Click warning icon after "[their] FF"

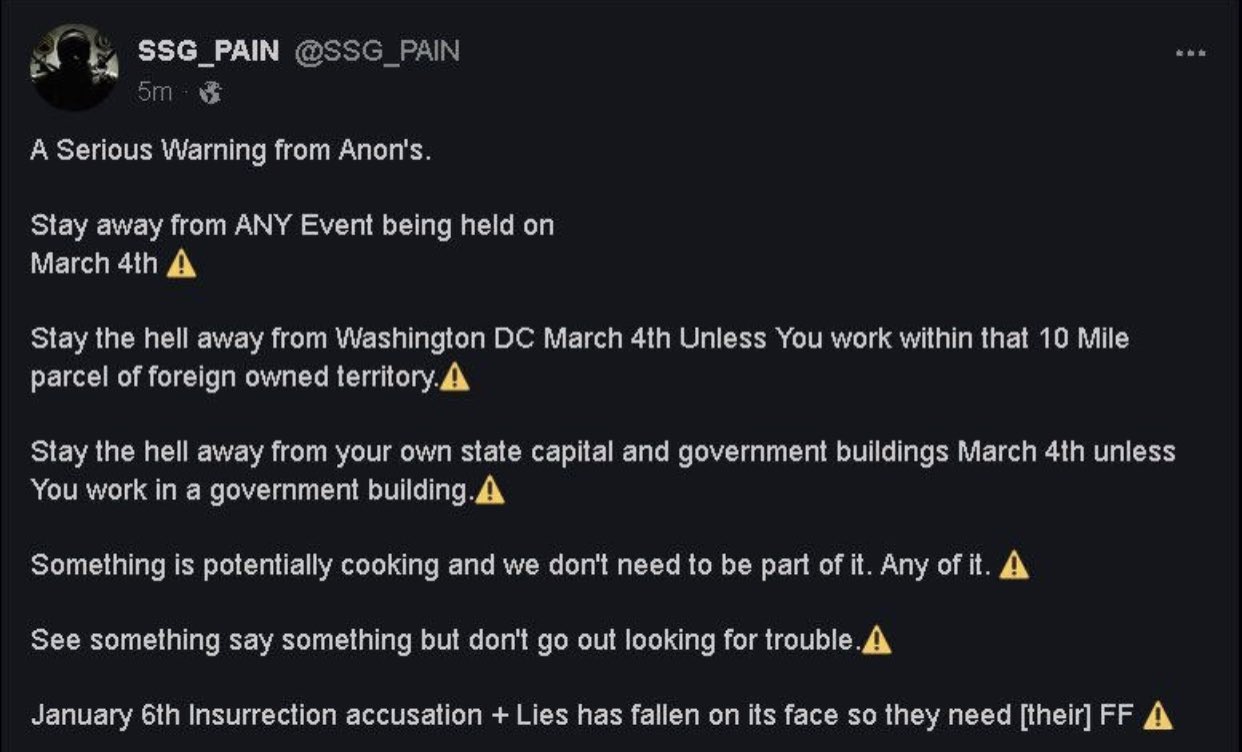(x=1157, y=716)
